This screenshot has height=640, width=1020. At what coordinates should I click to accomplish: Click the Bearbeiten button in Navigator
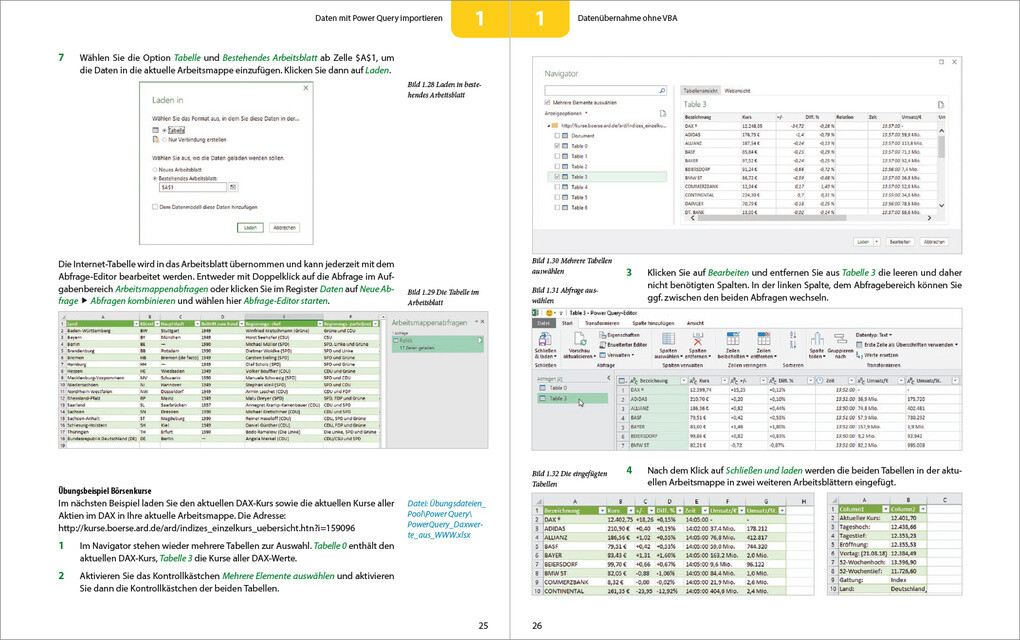[x=900, y=241]
